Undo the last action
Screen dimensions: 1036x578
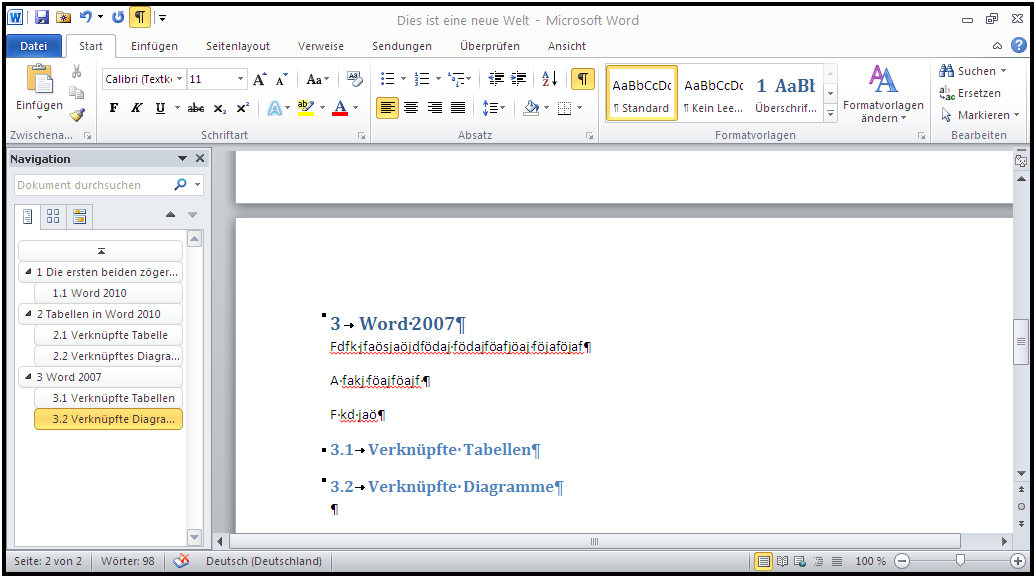[86, 17]
